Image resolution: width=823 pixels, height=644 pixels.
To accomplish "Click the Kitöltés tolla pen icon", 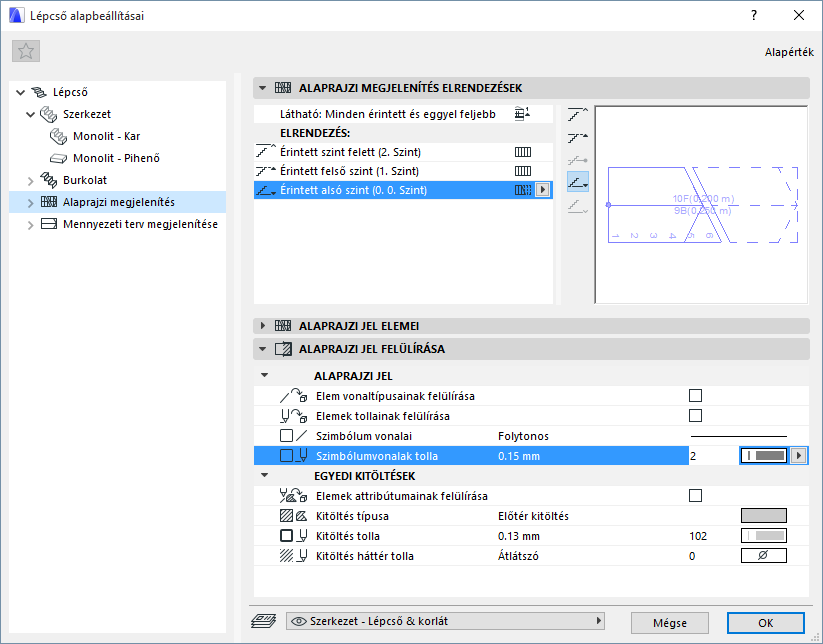I will (293, 536).
